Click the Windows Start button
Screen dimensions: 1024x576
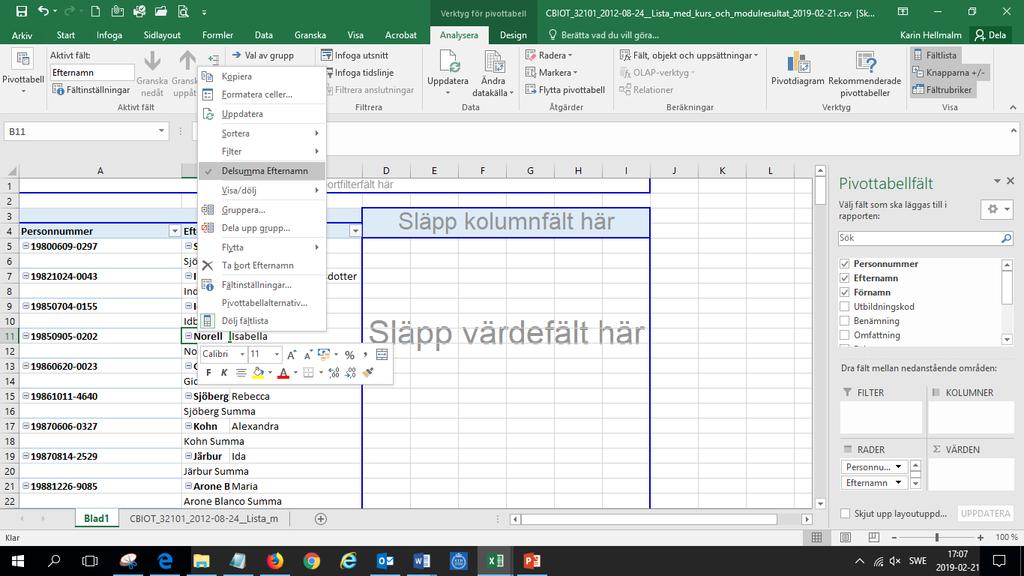[x=18, y=561]
